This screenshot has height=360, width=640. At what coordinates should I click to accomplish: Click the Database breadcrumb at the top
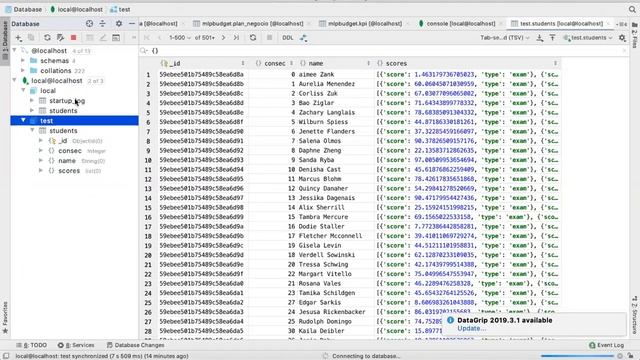click(x=24, y=9)
